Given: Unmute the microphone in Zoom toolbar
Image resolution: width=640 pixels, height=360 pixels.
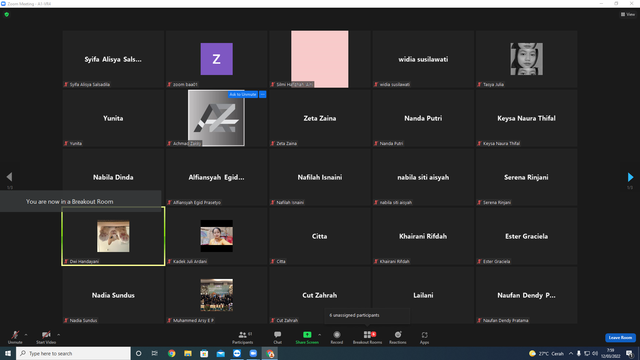Looking at the screenshot, I should tap(15, 337).
